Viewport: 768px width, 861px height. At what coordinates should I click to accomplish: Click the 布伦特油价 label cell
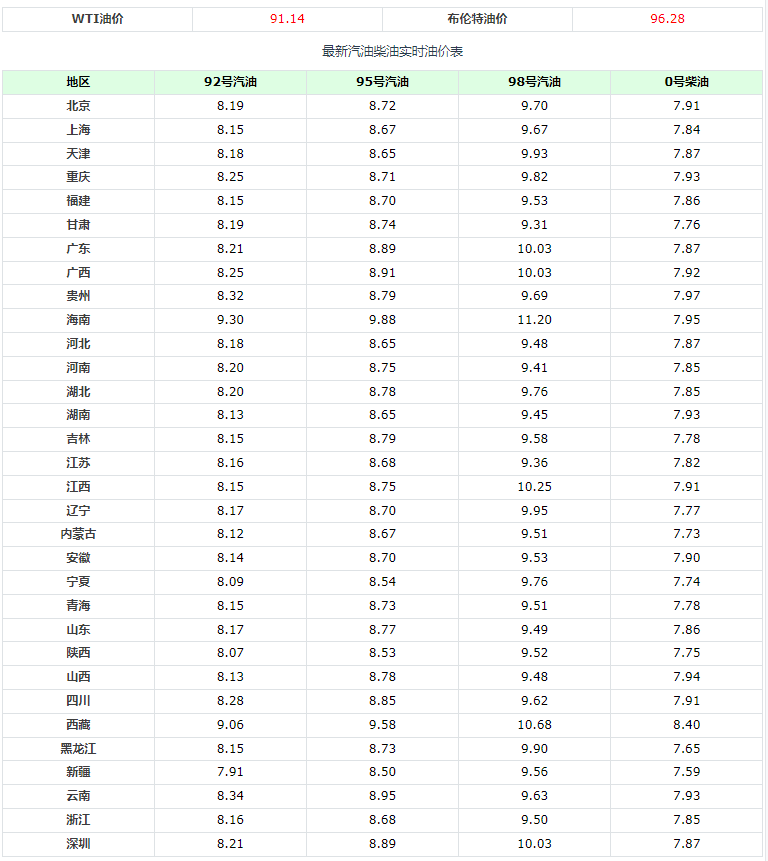point(477,19)
